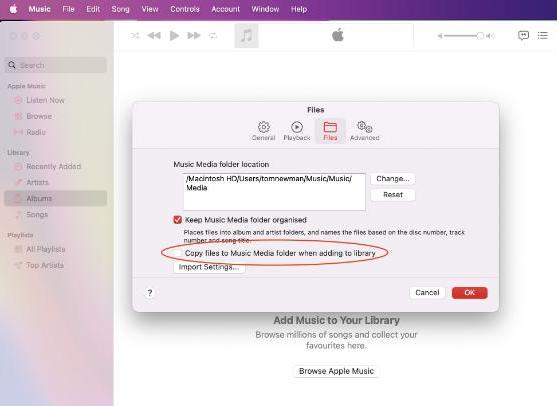Viewport: 557px width, 406px height.
Task: Click the high-volume speaker icon
Action: (491, 36)
